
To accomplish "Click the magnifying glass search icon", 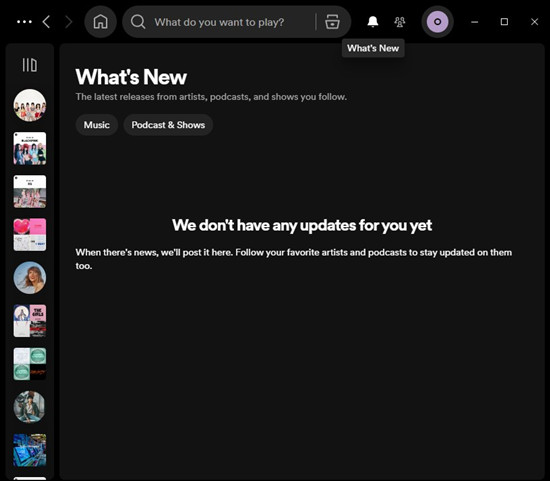I will (x=138, y=22).
